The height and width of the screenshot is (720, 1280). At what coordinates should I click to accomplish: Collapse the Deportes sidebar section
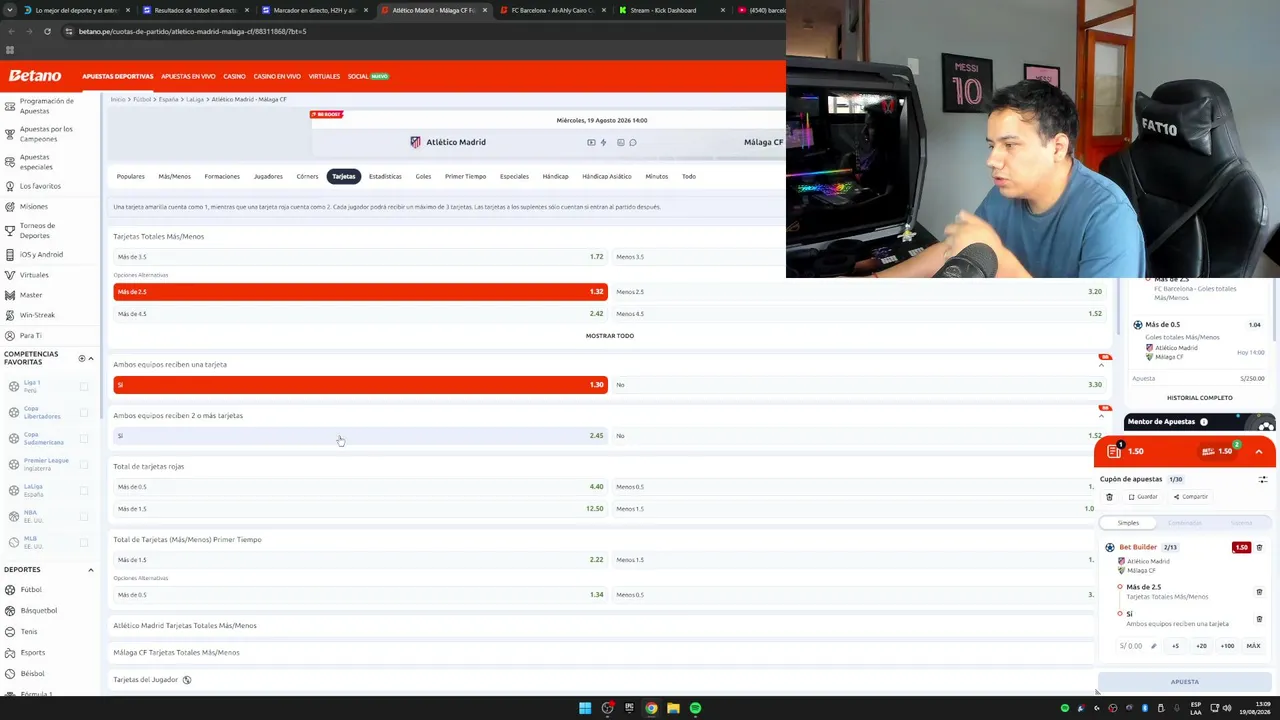91,570
